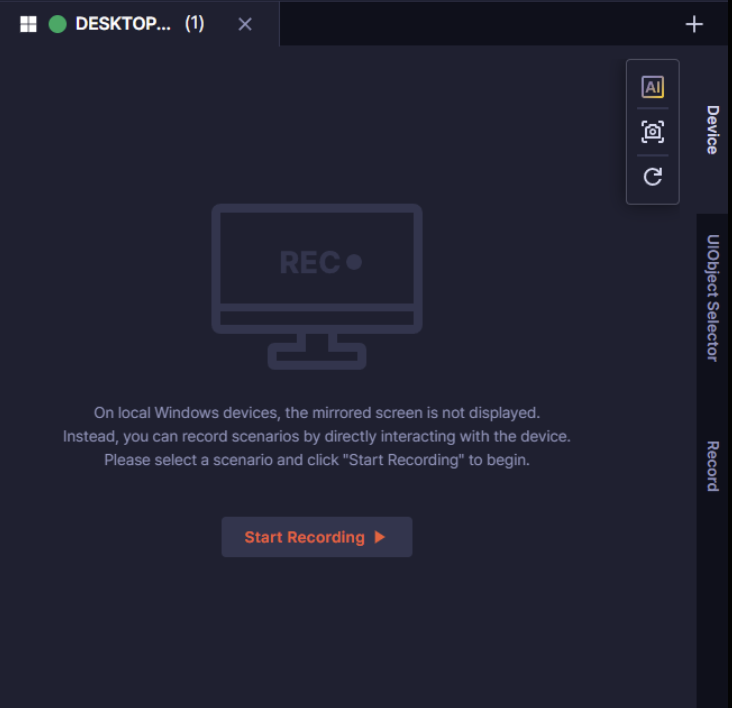The image size is (732, 708).
Task: Click the screen capture icon
Action: [652, 131]
